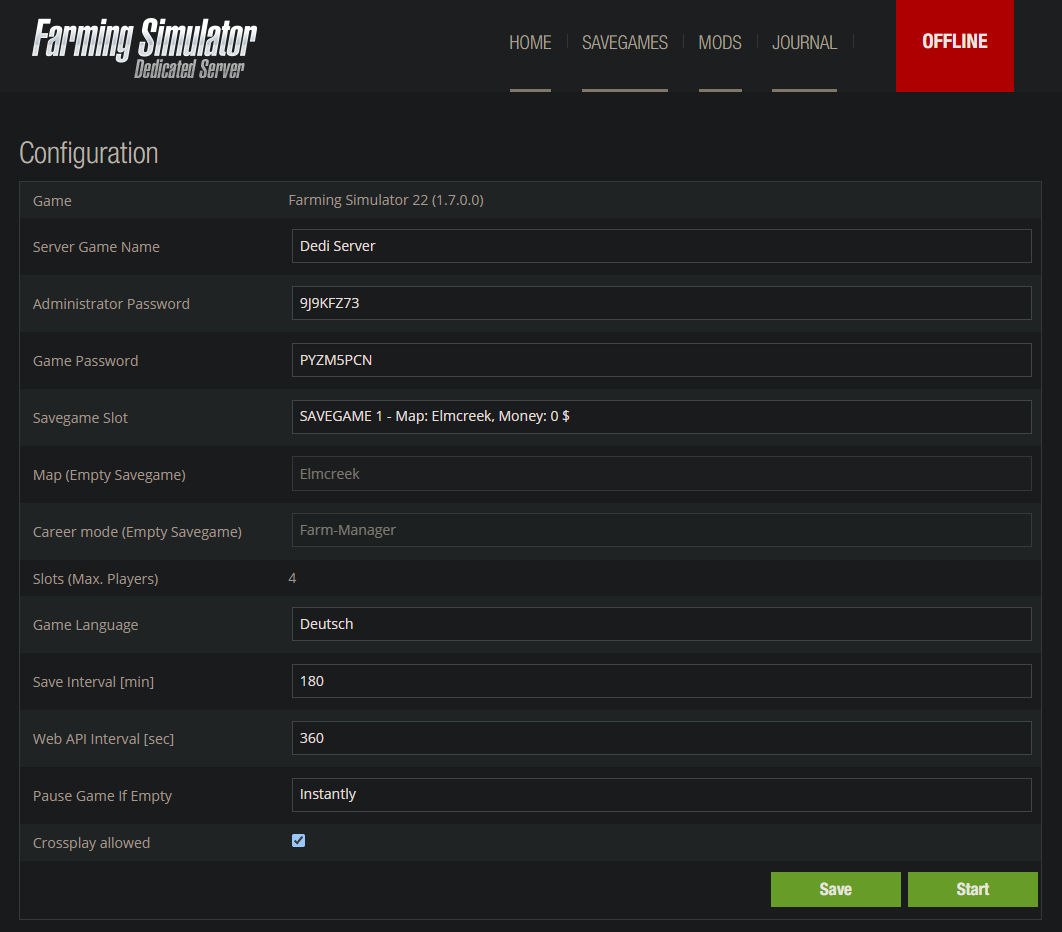Uncheck the Crossplay allowed checkbox
The width and height of the screenshot is (1062, 932).
(298, 841)
